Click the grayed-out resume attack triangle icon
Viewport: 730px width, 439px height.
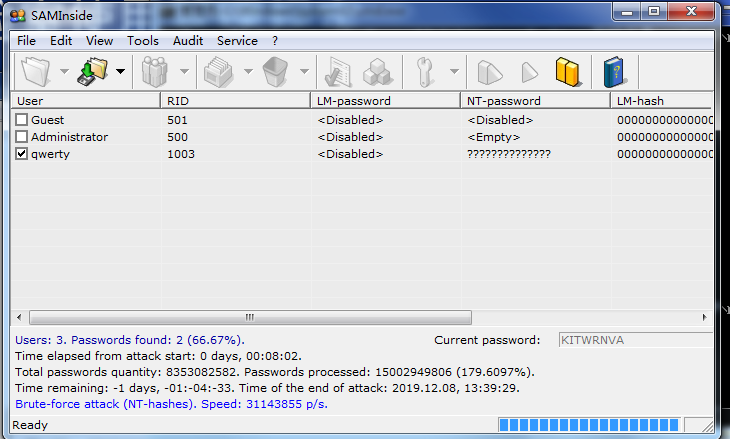pyautogui.click(x=530, y=72)
